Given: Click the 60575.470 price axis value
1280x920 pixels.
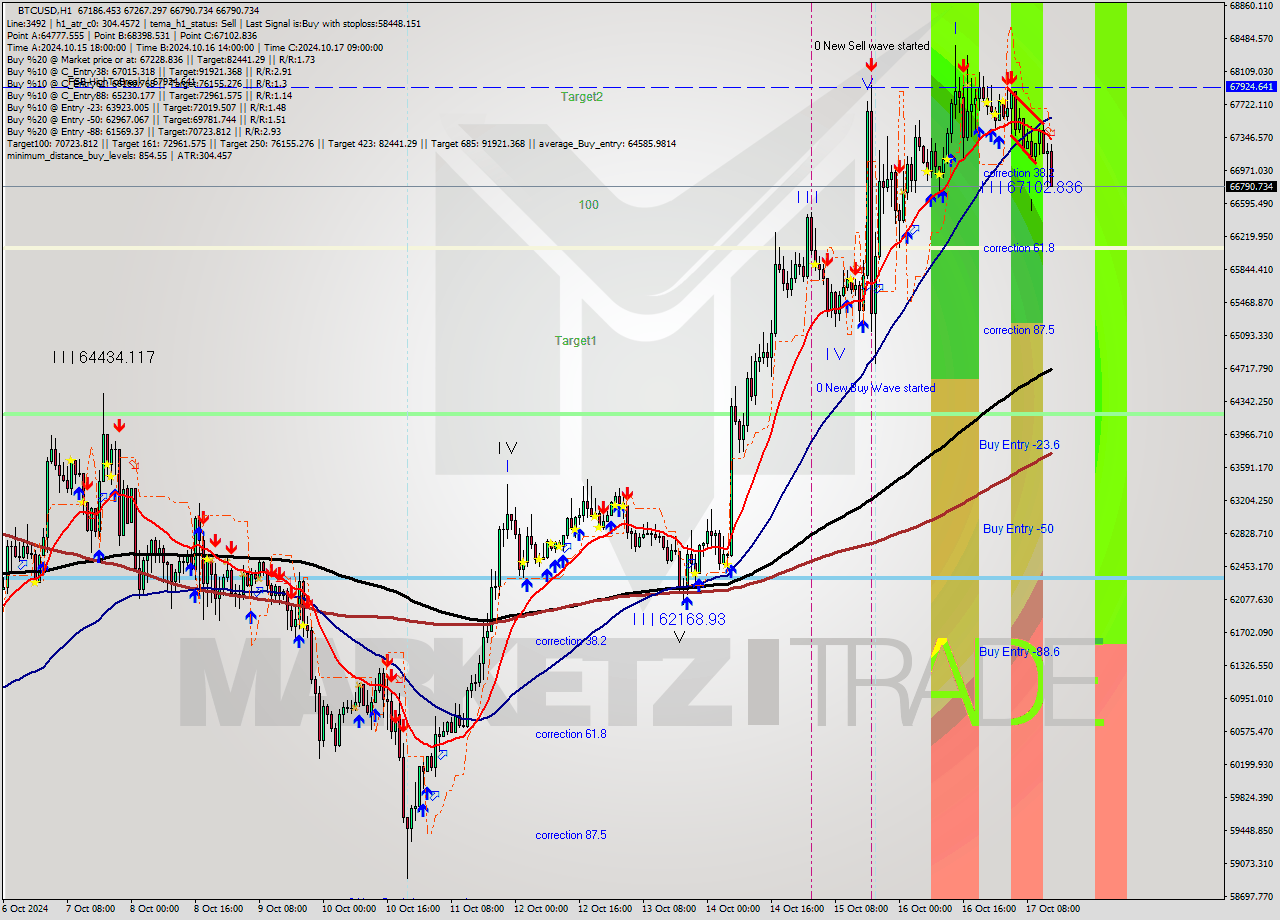Looking at the screenshot, I should pyautogui.click(x=1251, y=732).
